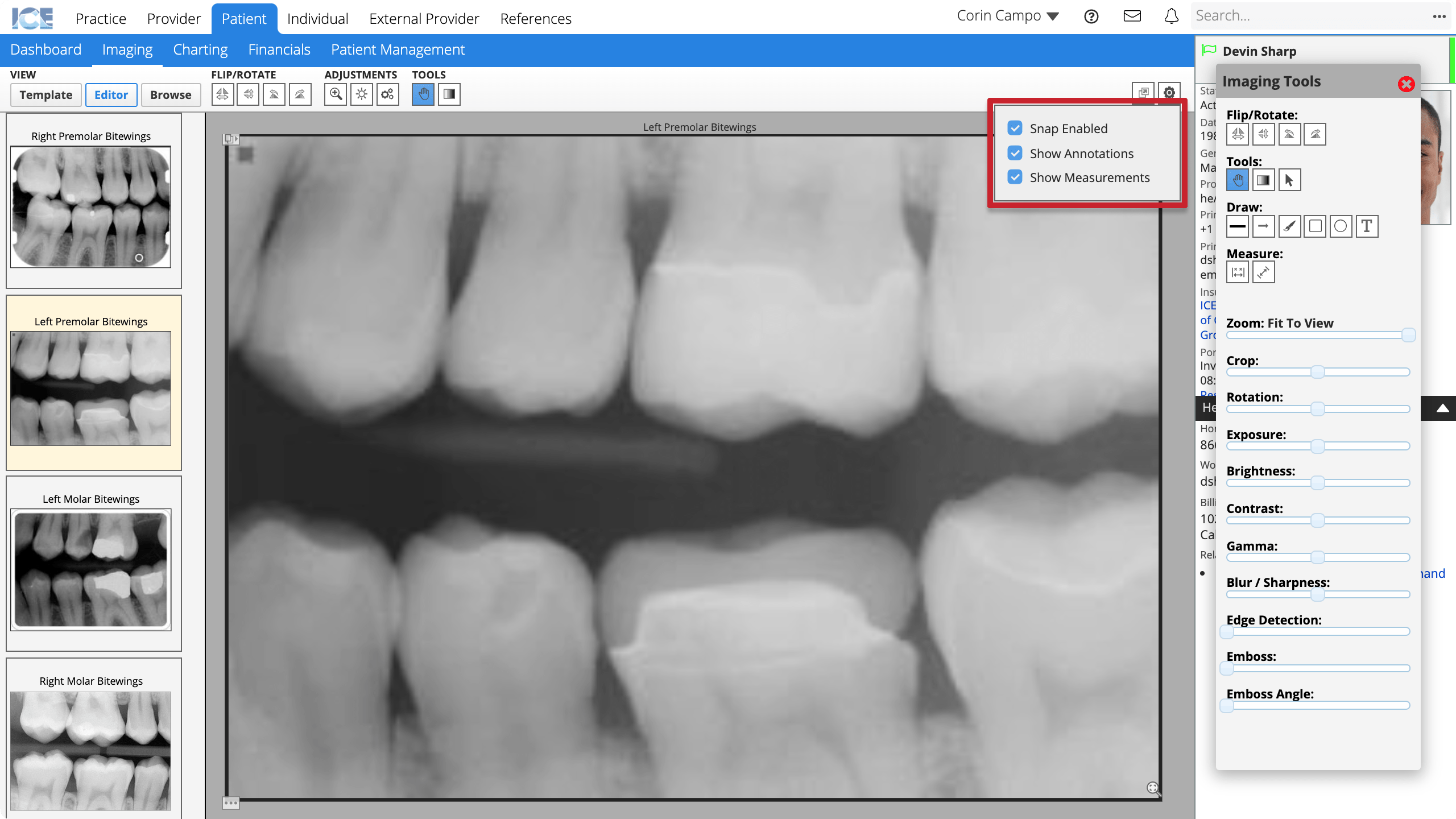Toggle Show Measurements checkbox
1456x819 pixels.
click(x=1015, y=177)
